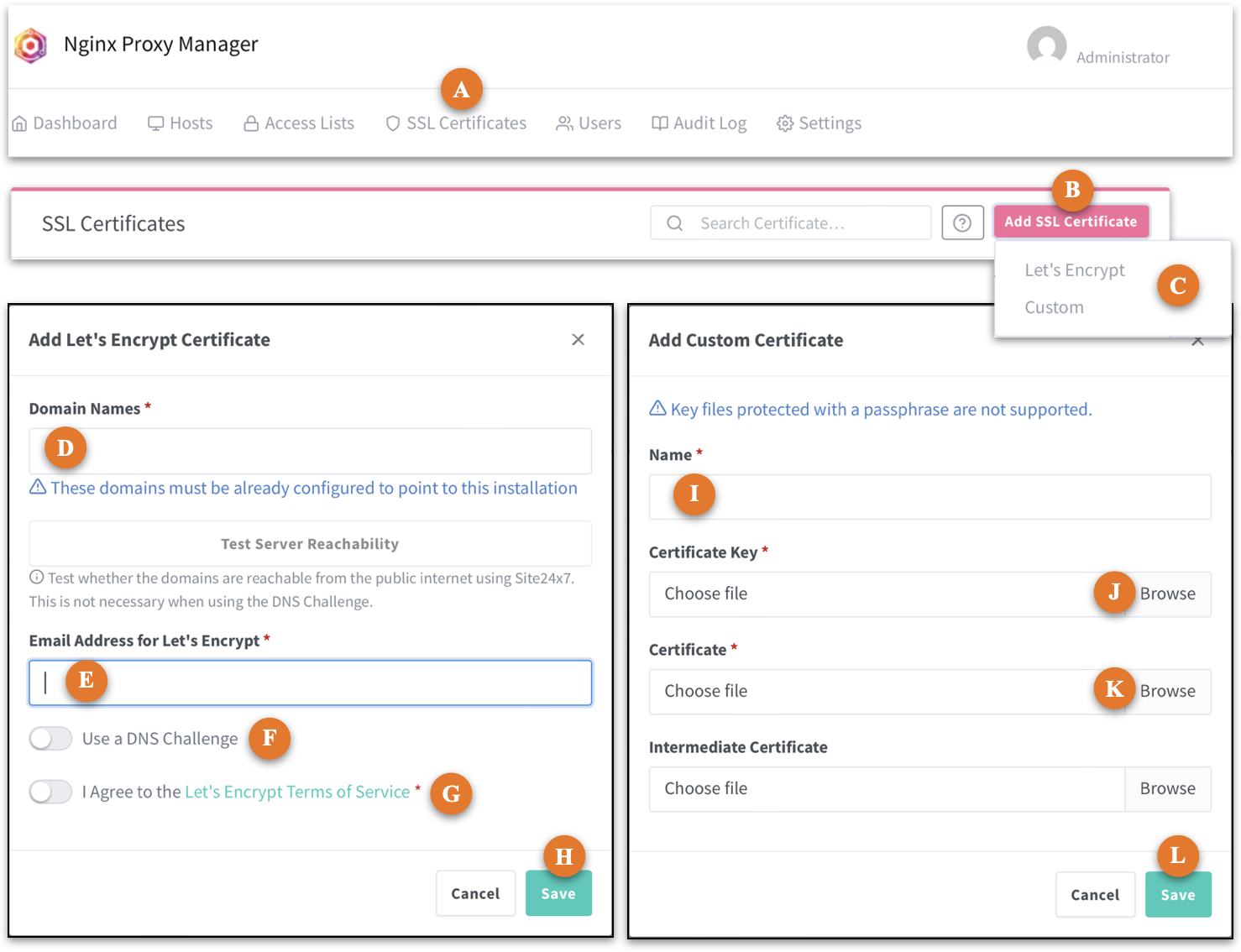This screenshot has width=1241, height=952.
Task: Choose Custom from dropdown
Action: [x=1054, y=307]
